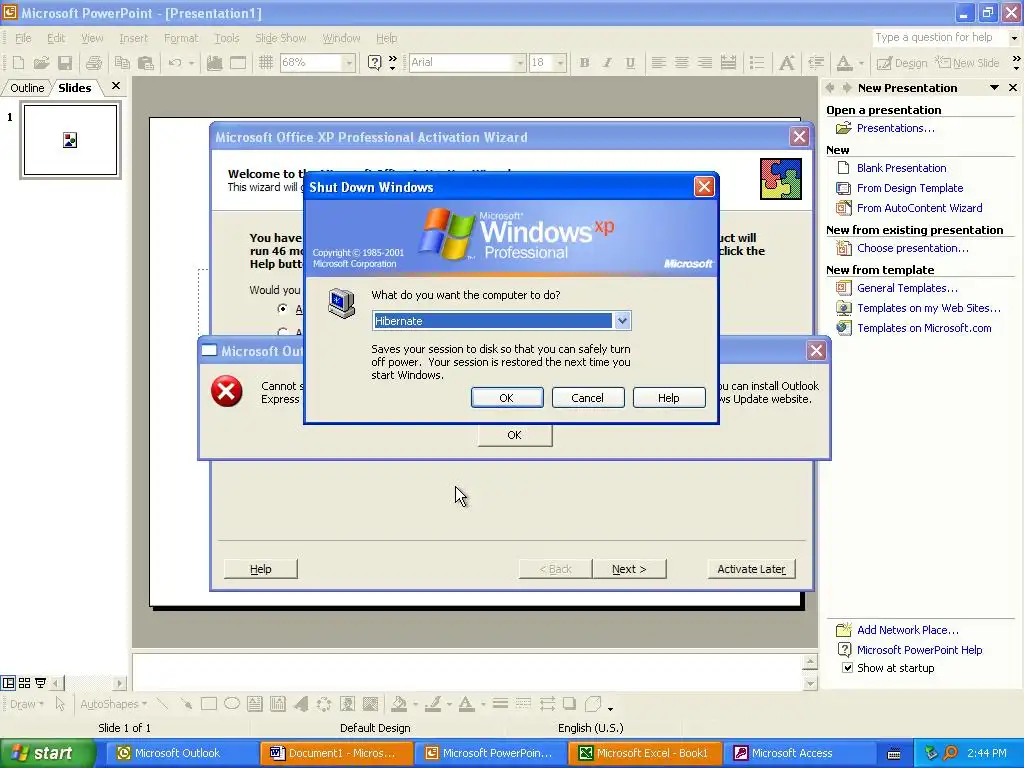Viewport: 1024px width, 768px height.
Task: Uncheck Show at startup checkbox
Action: pos(847,668)
